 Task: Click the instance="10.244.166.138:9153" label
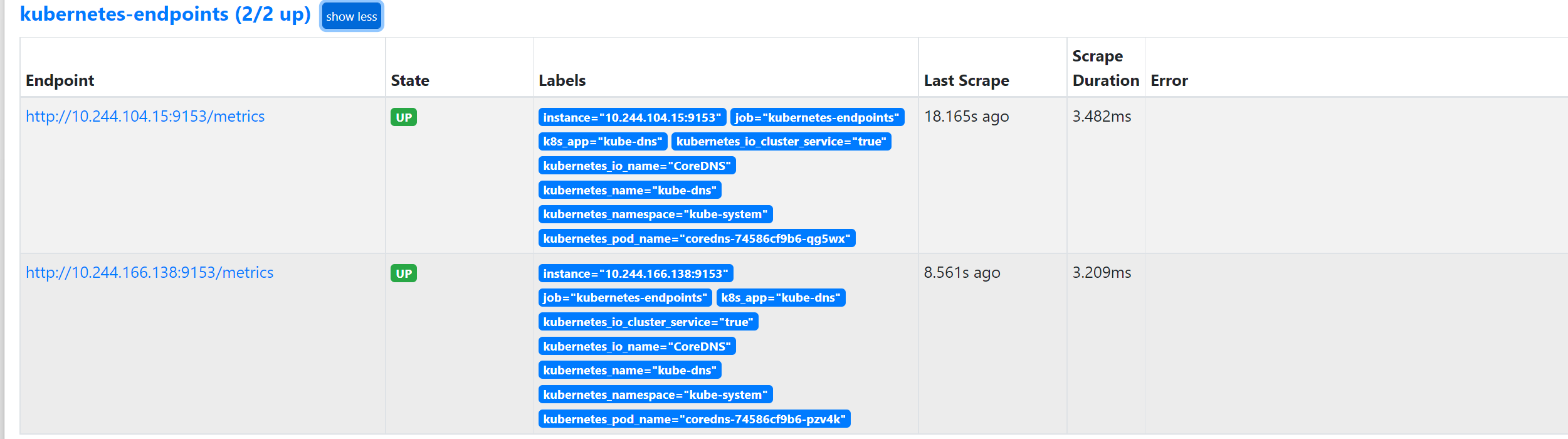click(636, 273)
